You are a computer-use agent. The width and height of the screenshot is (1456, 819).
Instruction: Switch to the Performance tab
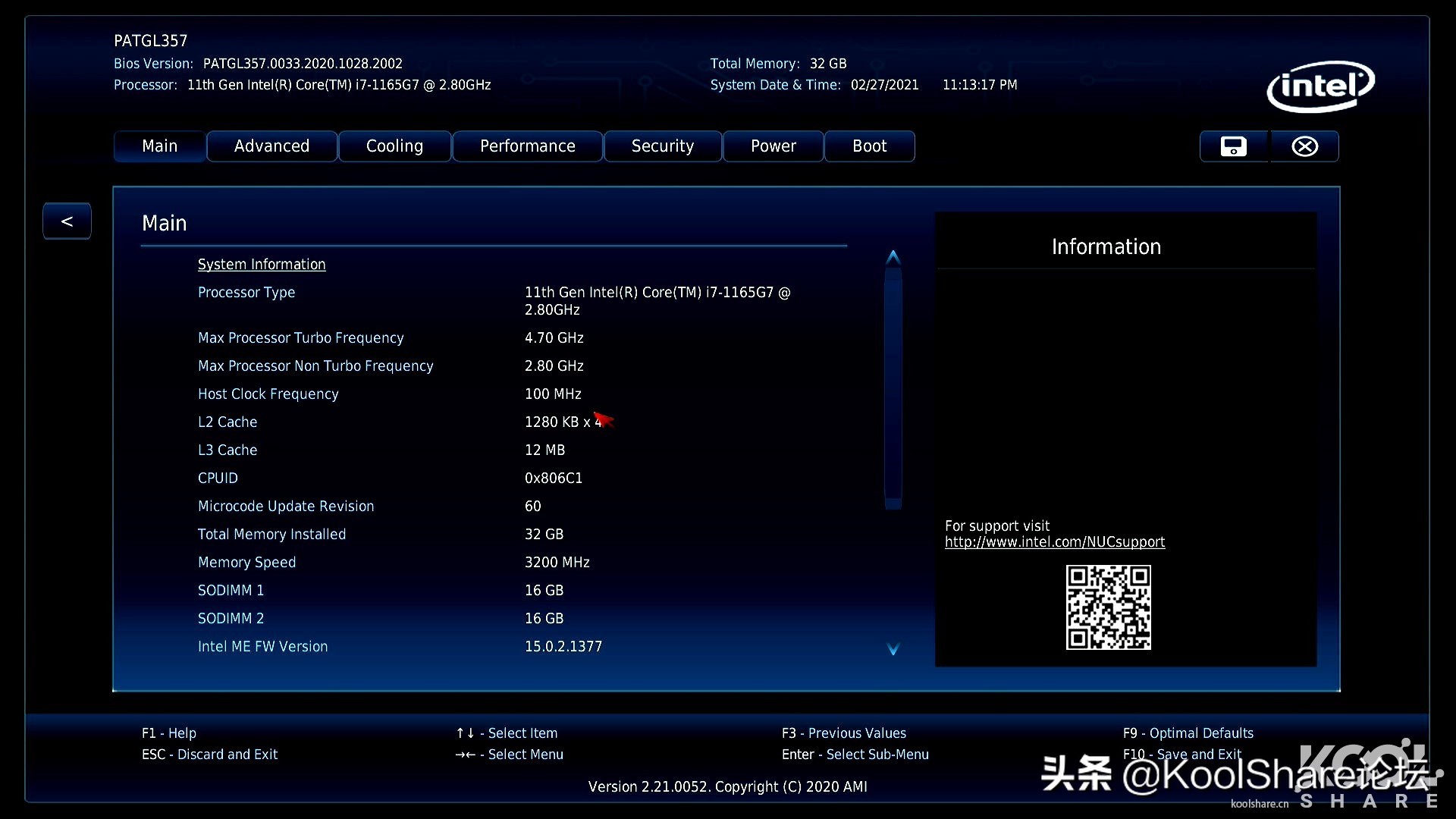point(528,146)
